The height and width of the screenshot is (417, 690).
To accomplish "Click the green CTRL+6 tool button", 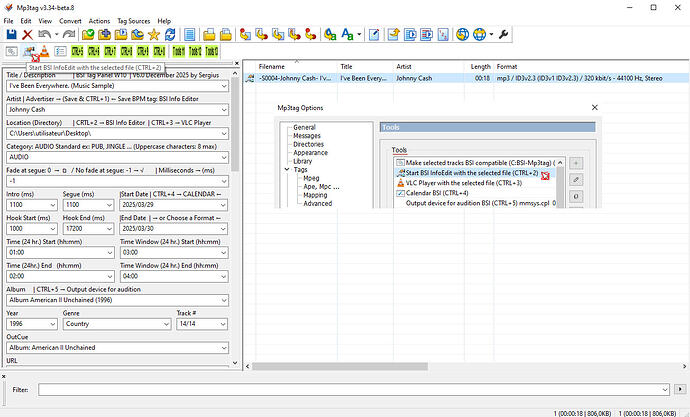I will tap(93, 51).
